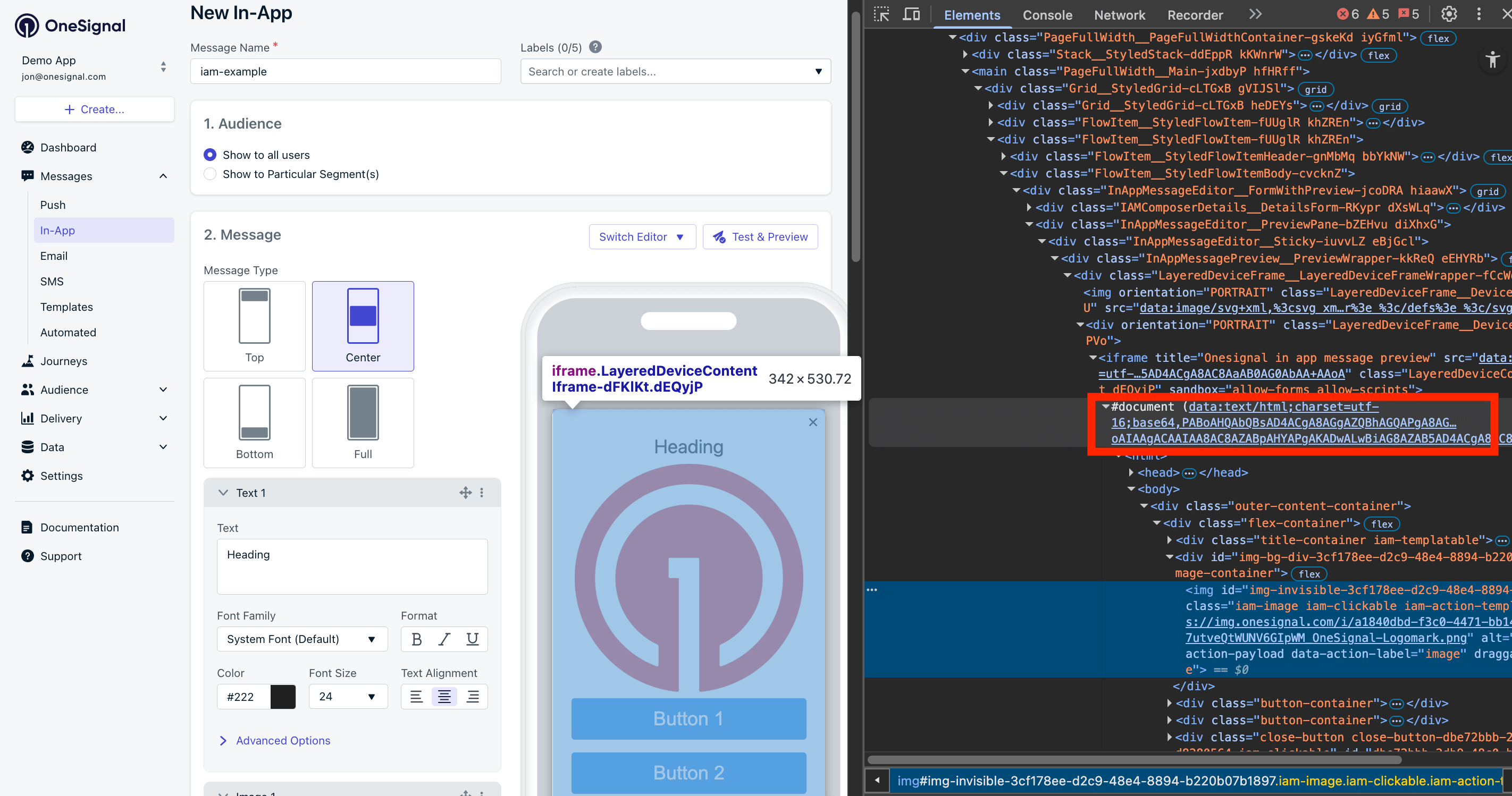
Task: Click Test & Preview
Action: click(760, 237)
